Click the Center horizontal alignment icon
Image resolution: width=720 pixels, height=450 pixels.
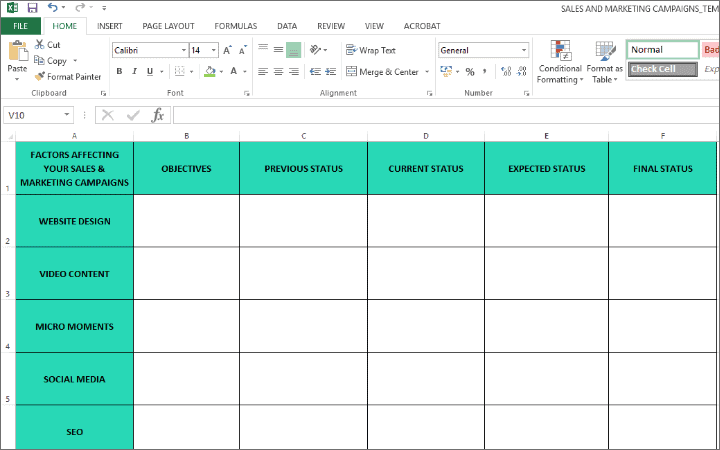[278, 71]
